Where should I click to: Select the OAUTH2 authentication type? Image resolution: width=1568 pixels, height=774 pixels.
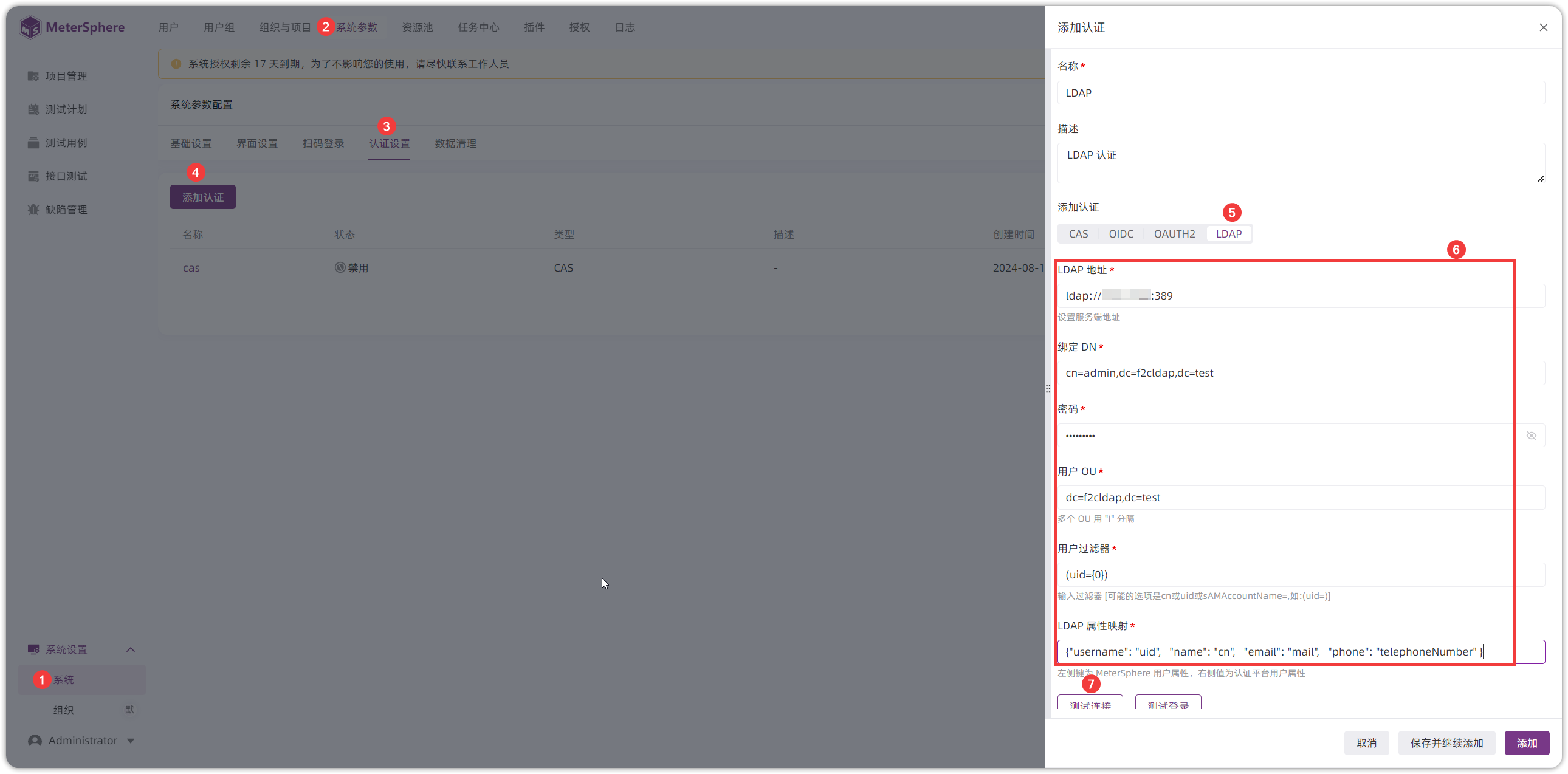point(1174,234)
